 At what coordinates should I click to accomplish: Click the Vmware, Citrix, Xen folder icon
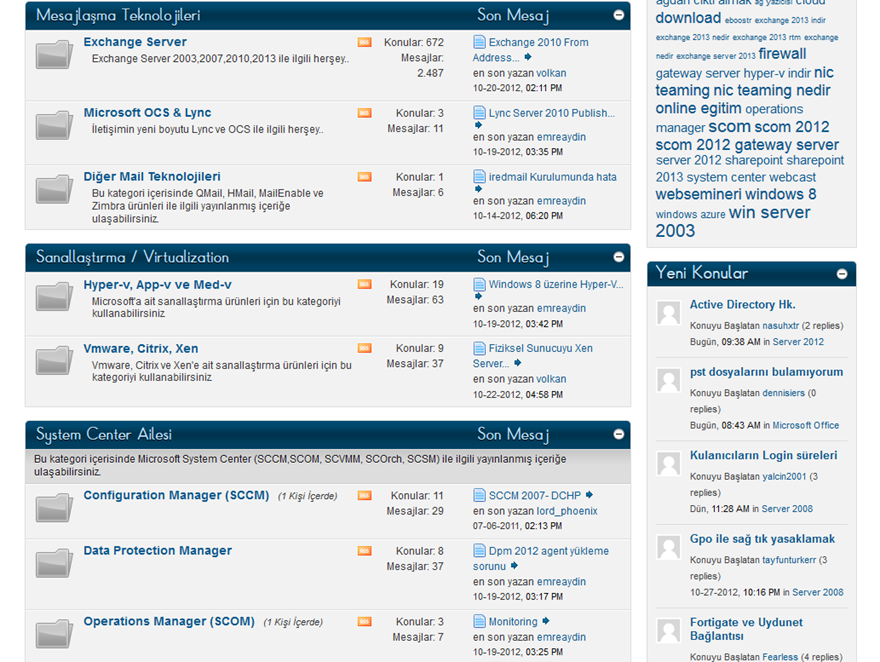point(54,361)
